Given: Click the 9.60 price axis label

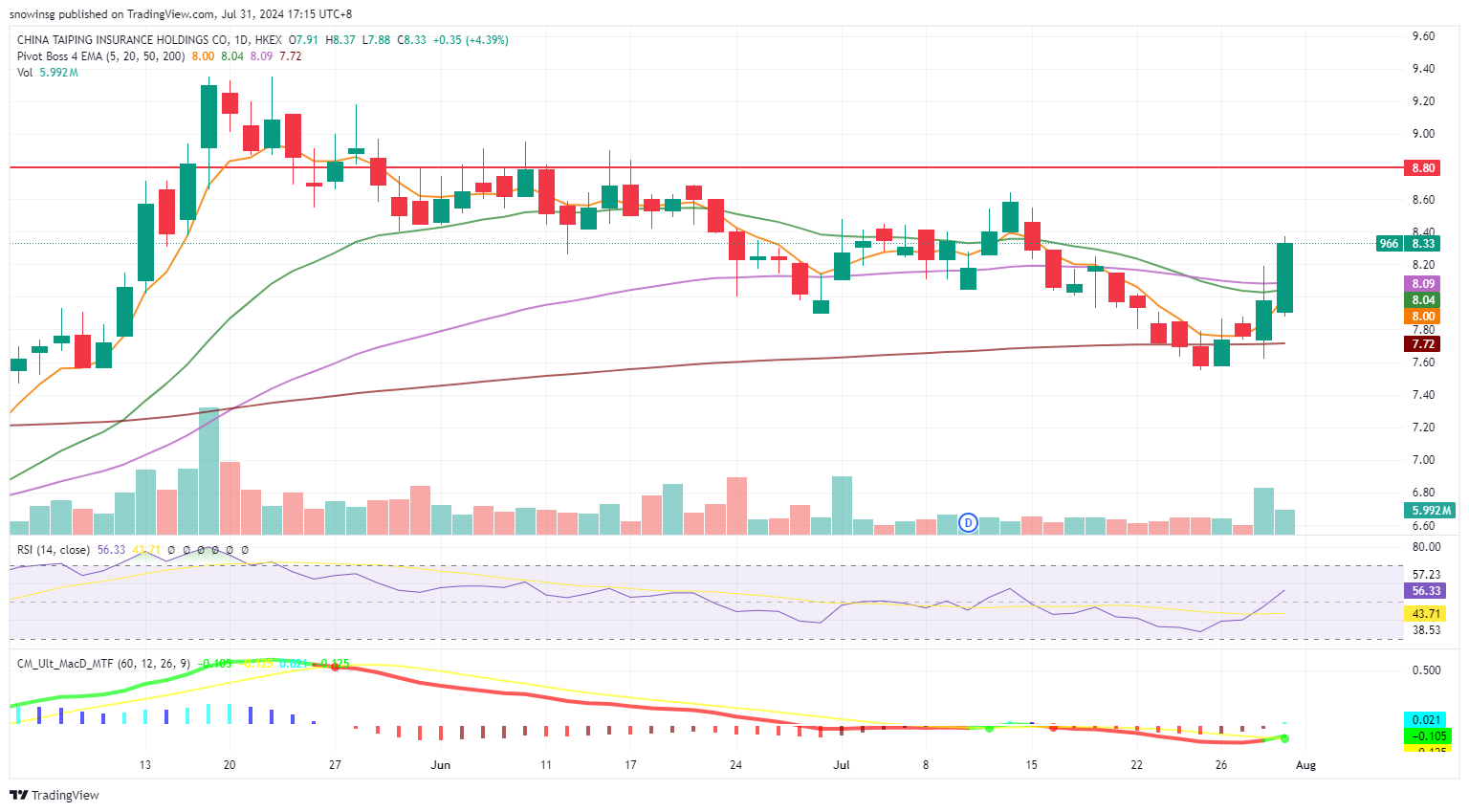Looking at the screenshot, I should click(1423, 36).
